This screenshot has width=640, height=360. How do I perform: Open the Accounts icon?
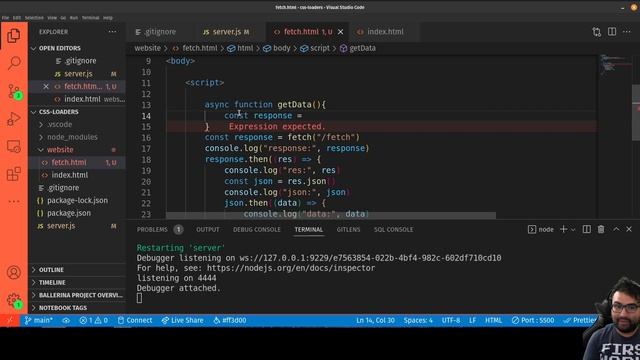click(13, 272)
